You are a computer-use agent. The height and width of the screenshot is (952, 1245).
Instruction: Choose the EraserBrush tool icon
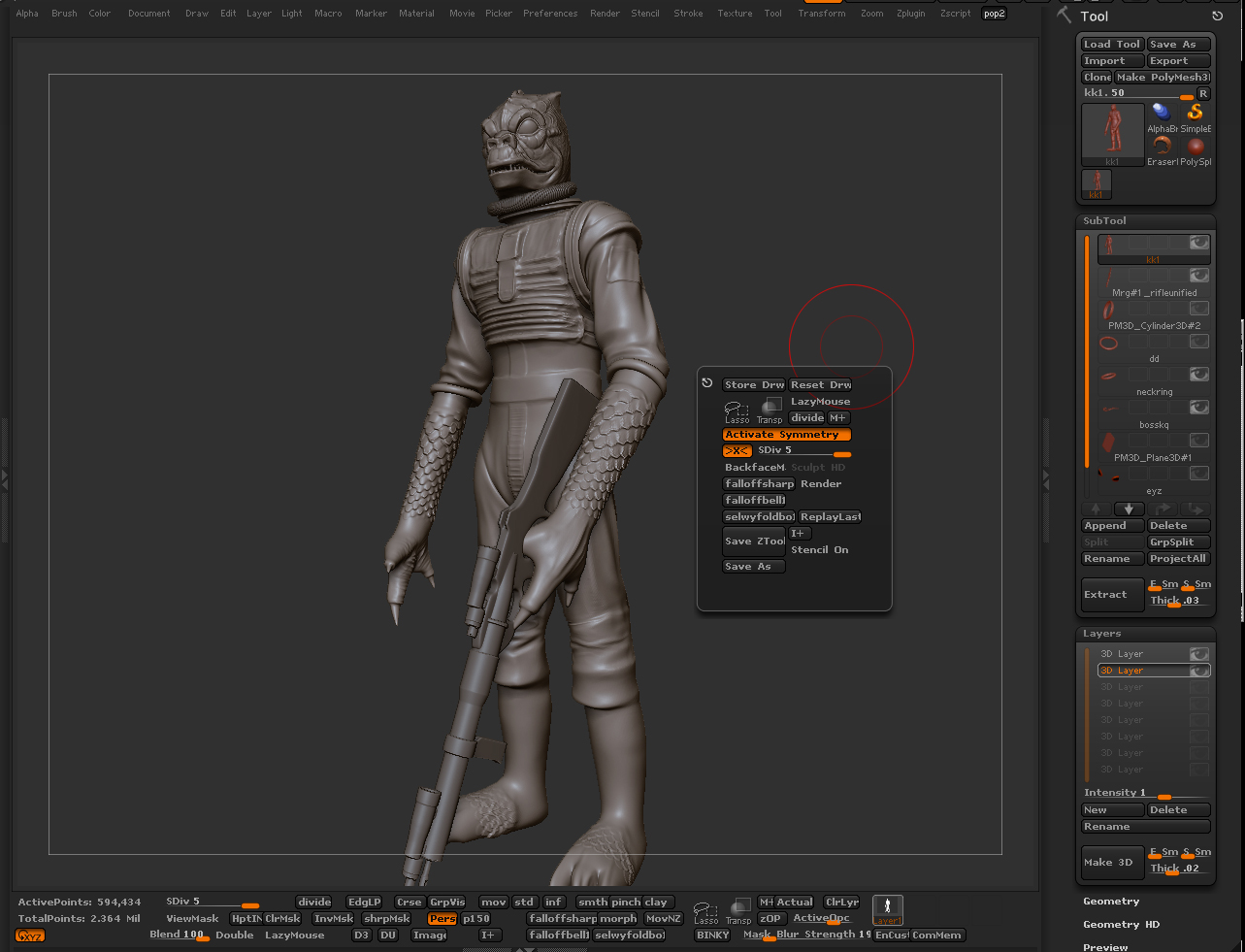[x=1162, y=147]
